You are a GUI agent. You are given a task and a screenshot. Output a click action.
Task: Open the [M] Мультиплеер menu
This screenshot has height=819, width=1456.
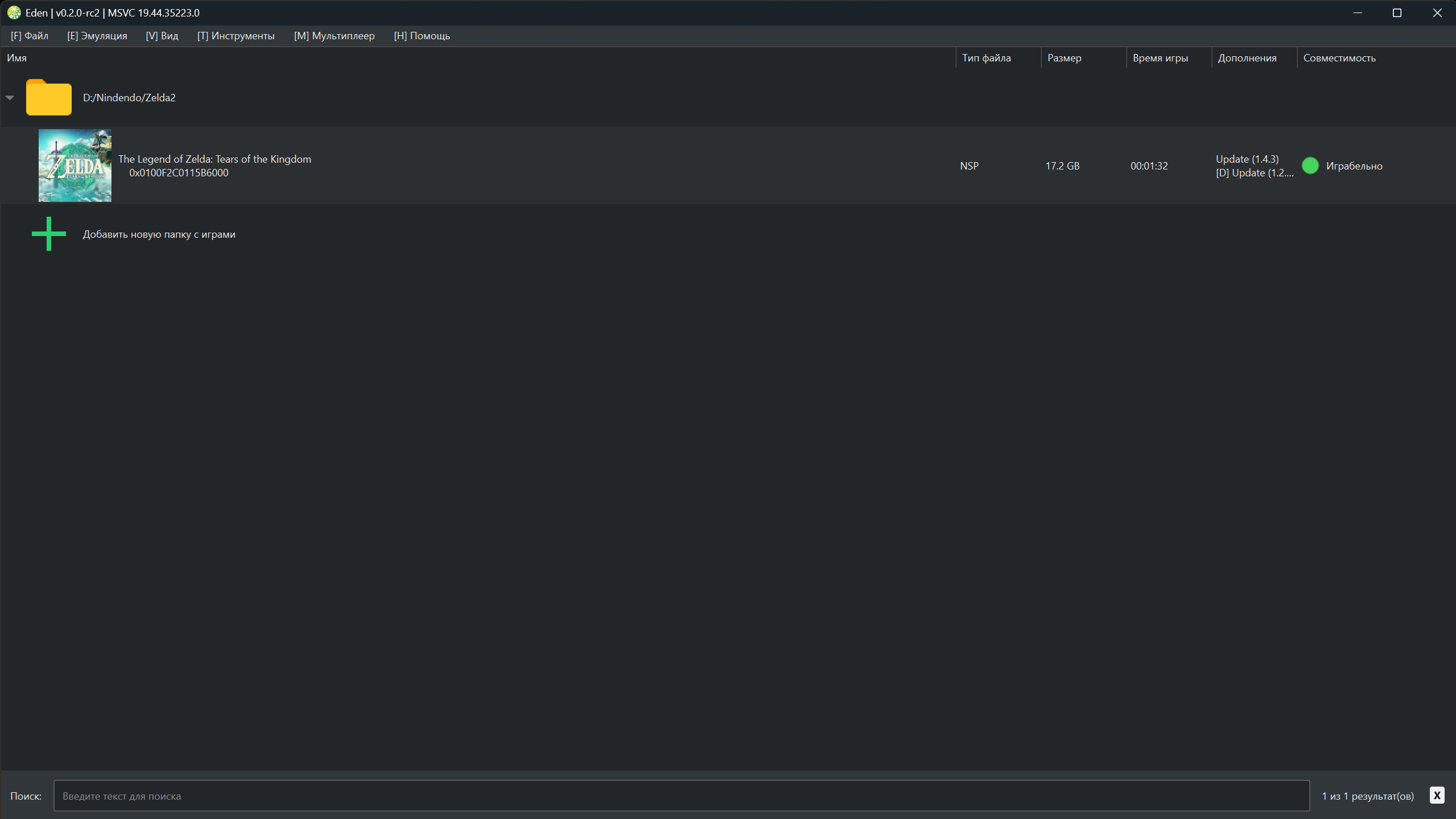(x=334, y=36)
